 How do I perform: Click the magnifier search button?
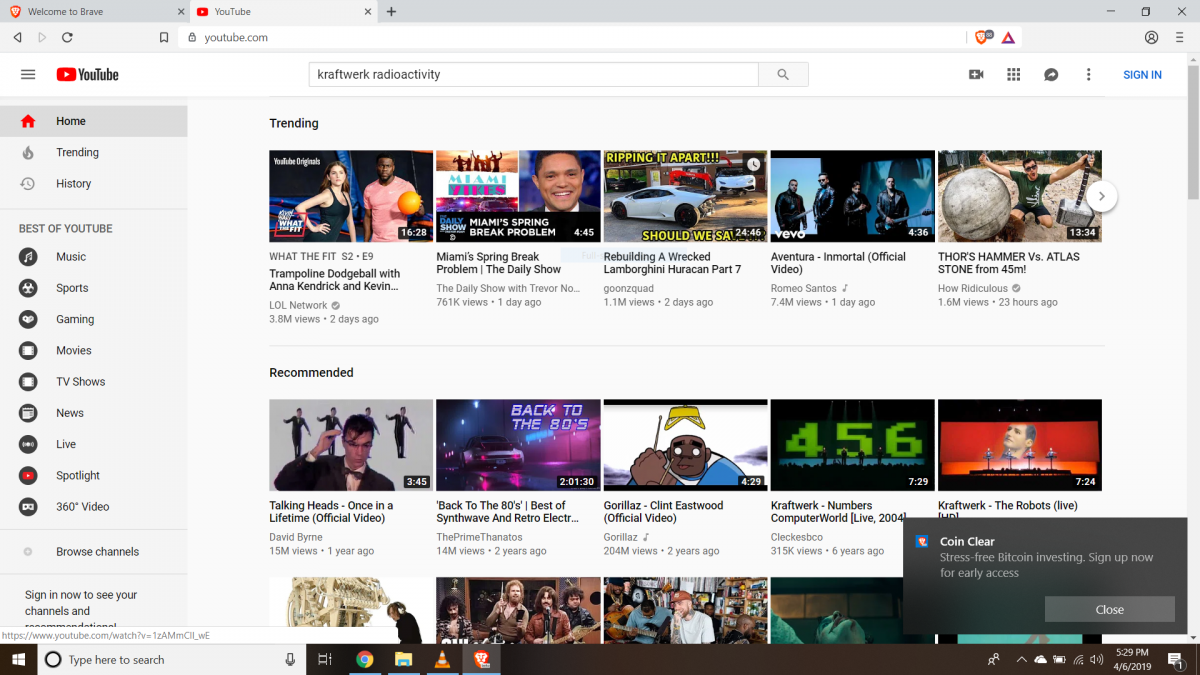783,75
